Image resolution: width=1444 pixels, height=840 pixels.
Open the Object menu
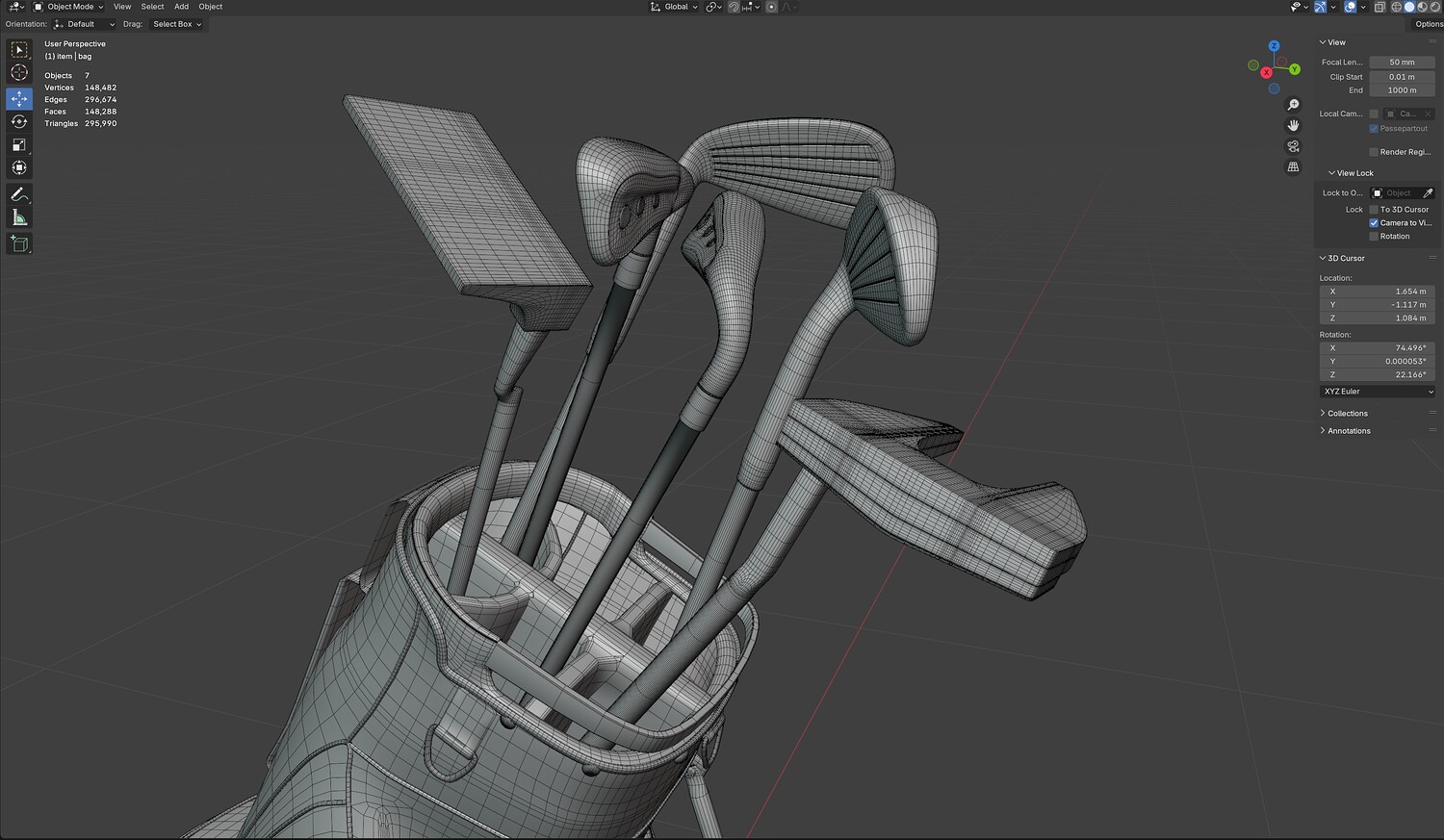pos(210,7)
